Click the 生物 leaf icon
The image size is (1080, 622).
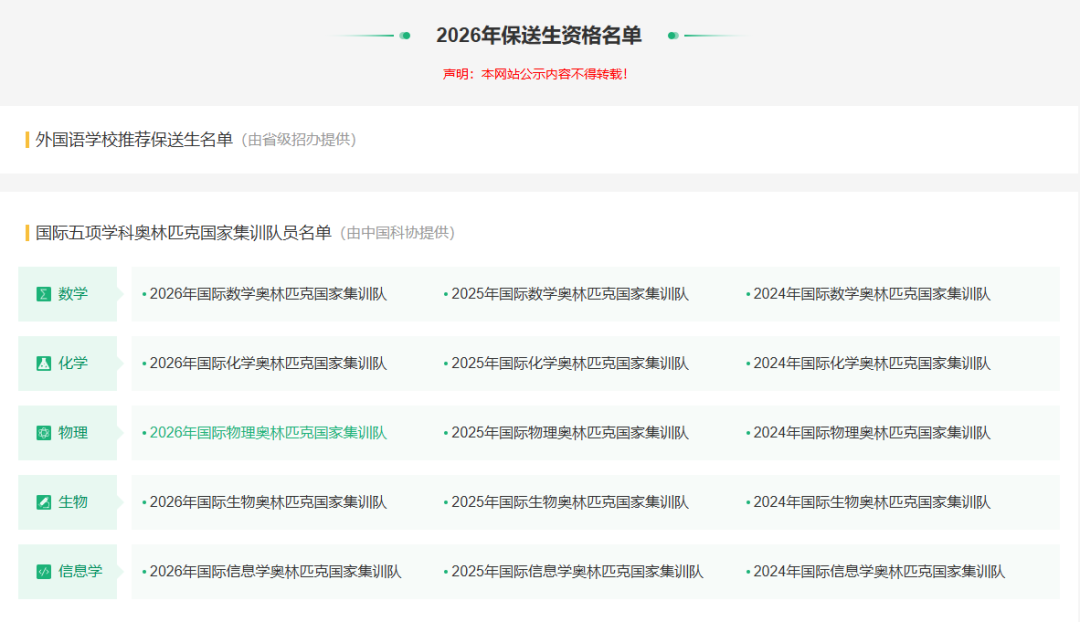click(43, 502)
